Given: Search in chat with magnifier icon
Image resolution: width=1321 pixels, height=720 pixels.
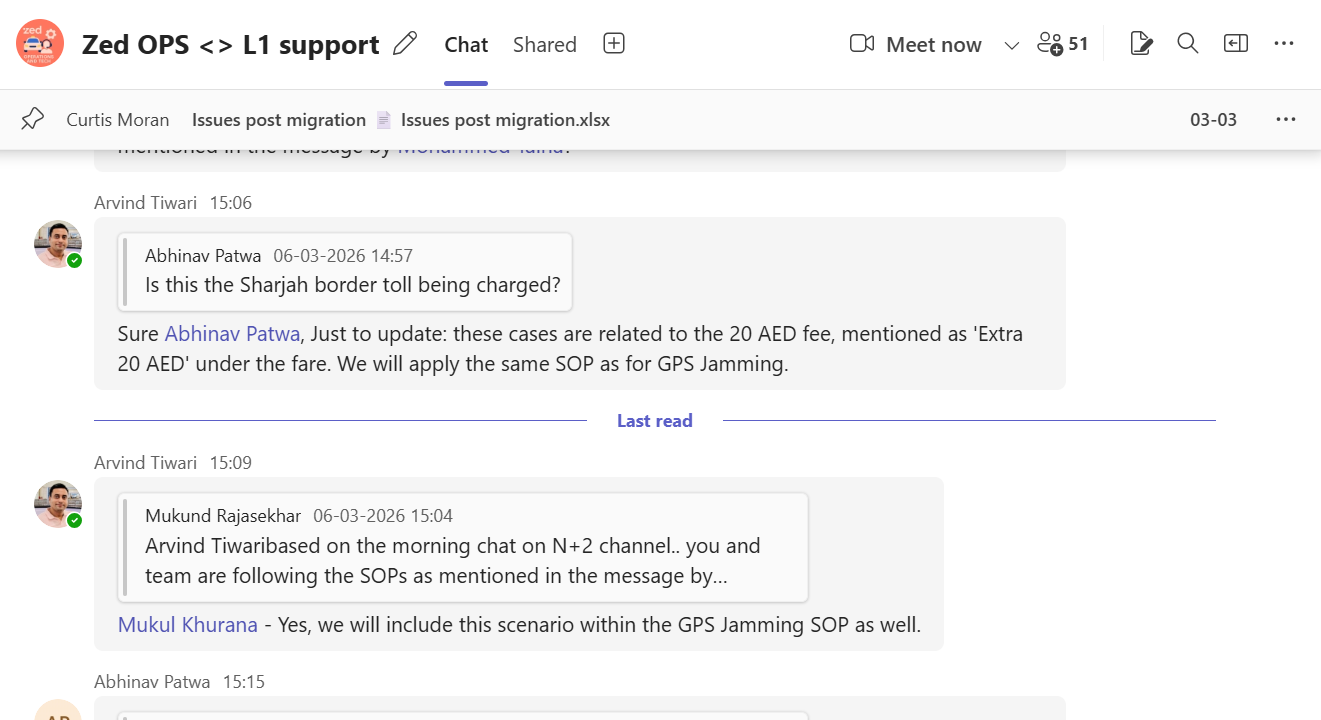Looking at the screenshot, I should pos(1188,44).
